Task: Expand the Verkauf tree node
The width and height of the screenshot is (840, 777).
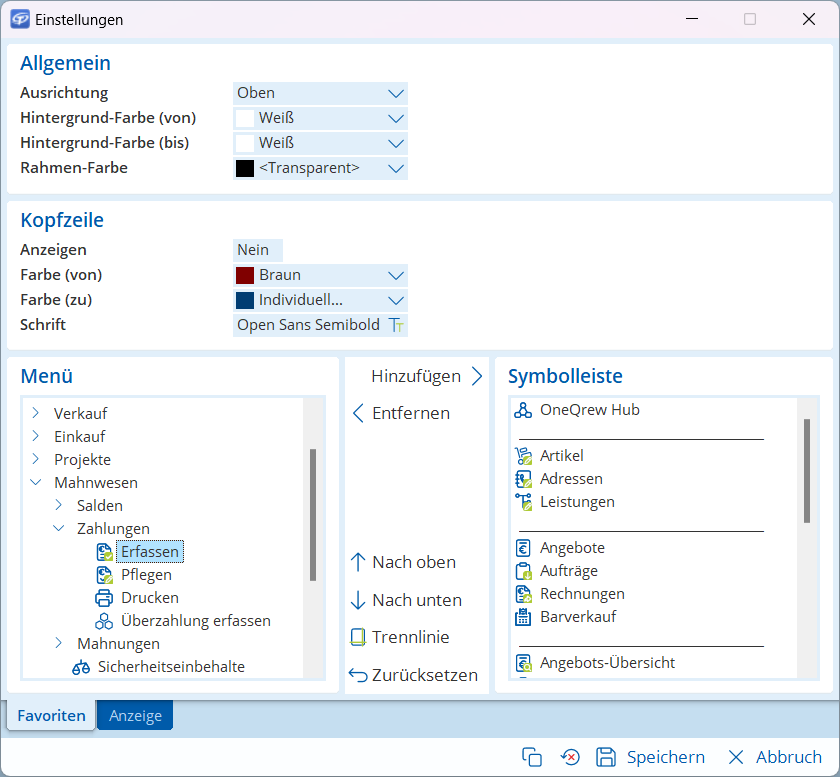Action: pos(36,413)
